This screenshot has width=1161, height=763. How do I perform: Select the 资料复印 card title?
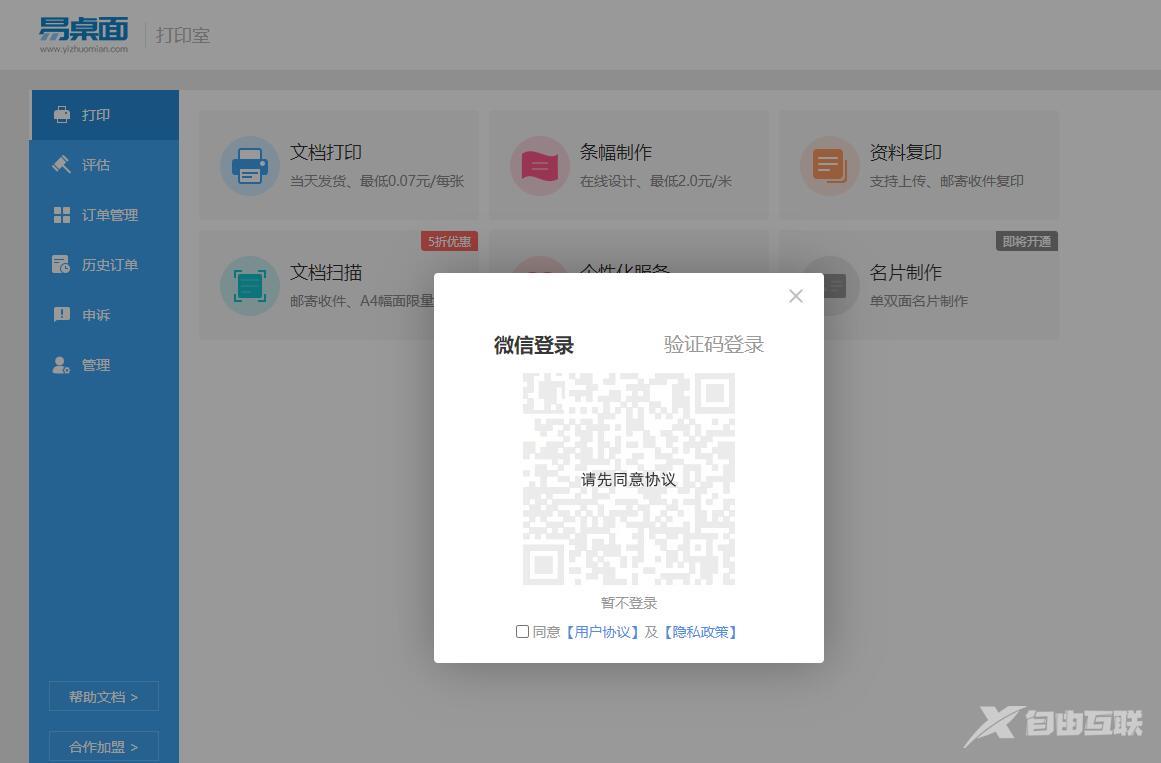[x=906, y=152]
